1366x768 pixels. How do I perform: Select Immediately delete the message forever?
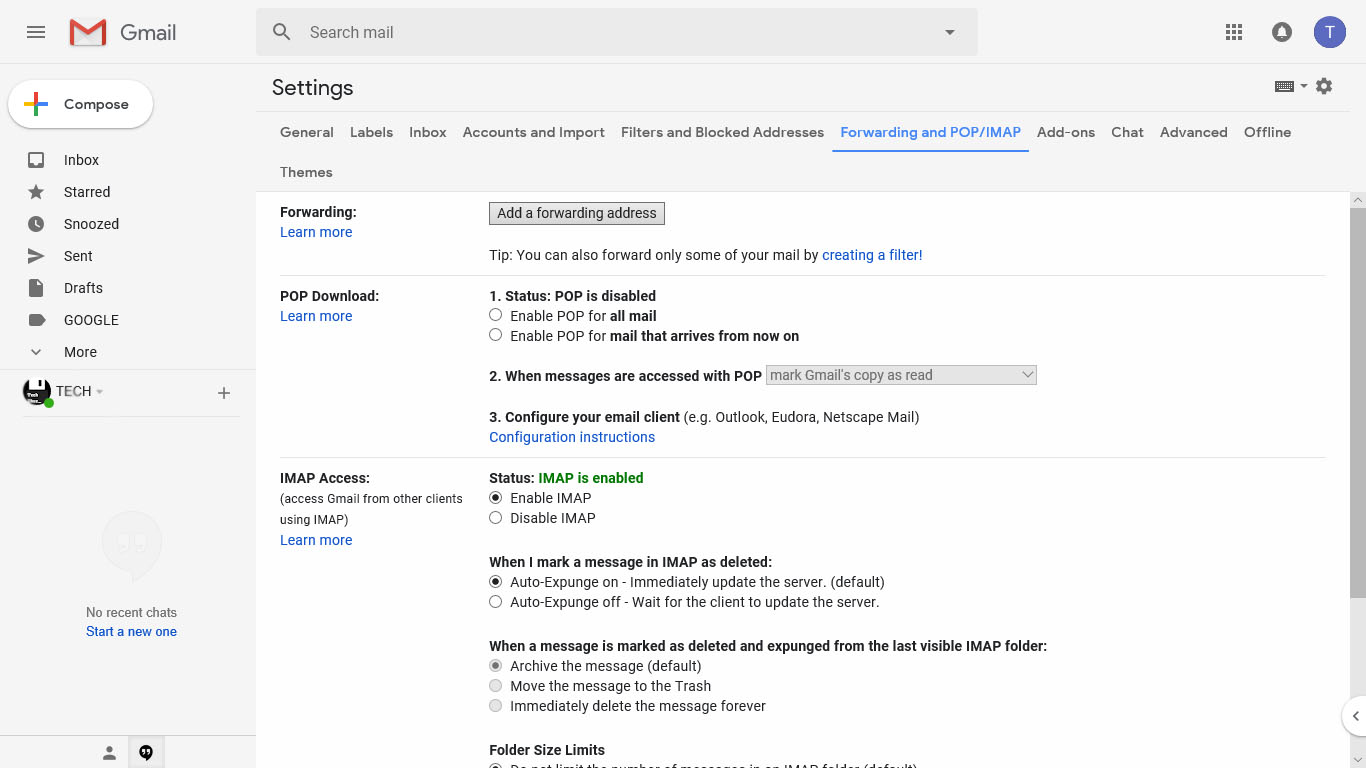(495, 705)
